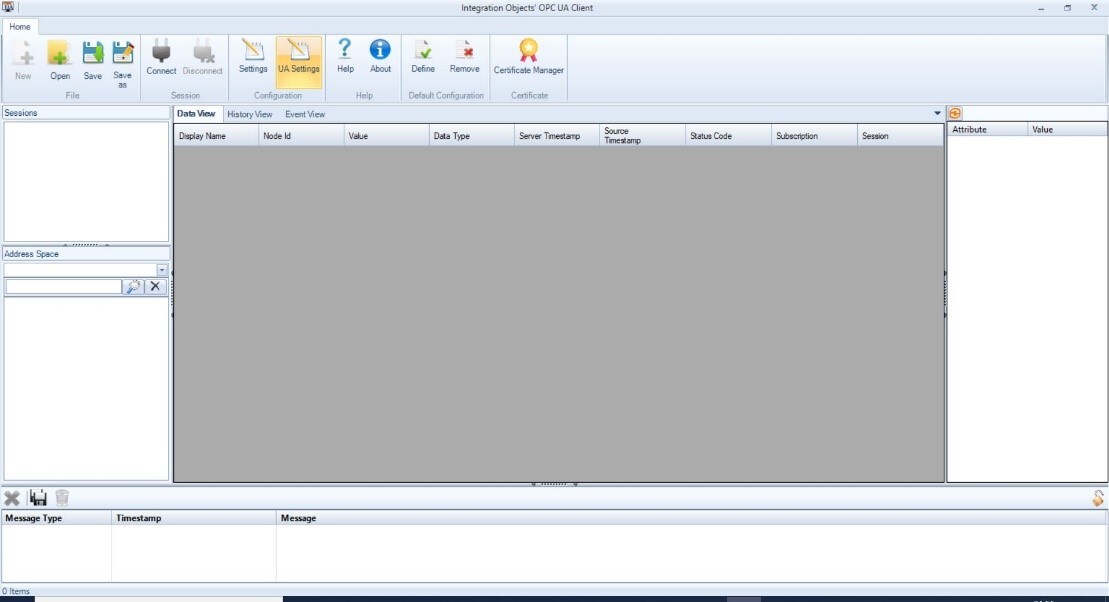This screenshot has width=1109, height=602.
Task: Switch to the Event View tab
Action: point(305,115)
